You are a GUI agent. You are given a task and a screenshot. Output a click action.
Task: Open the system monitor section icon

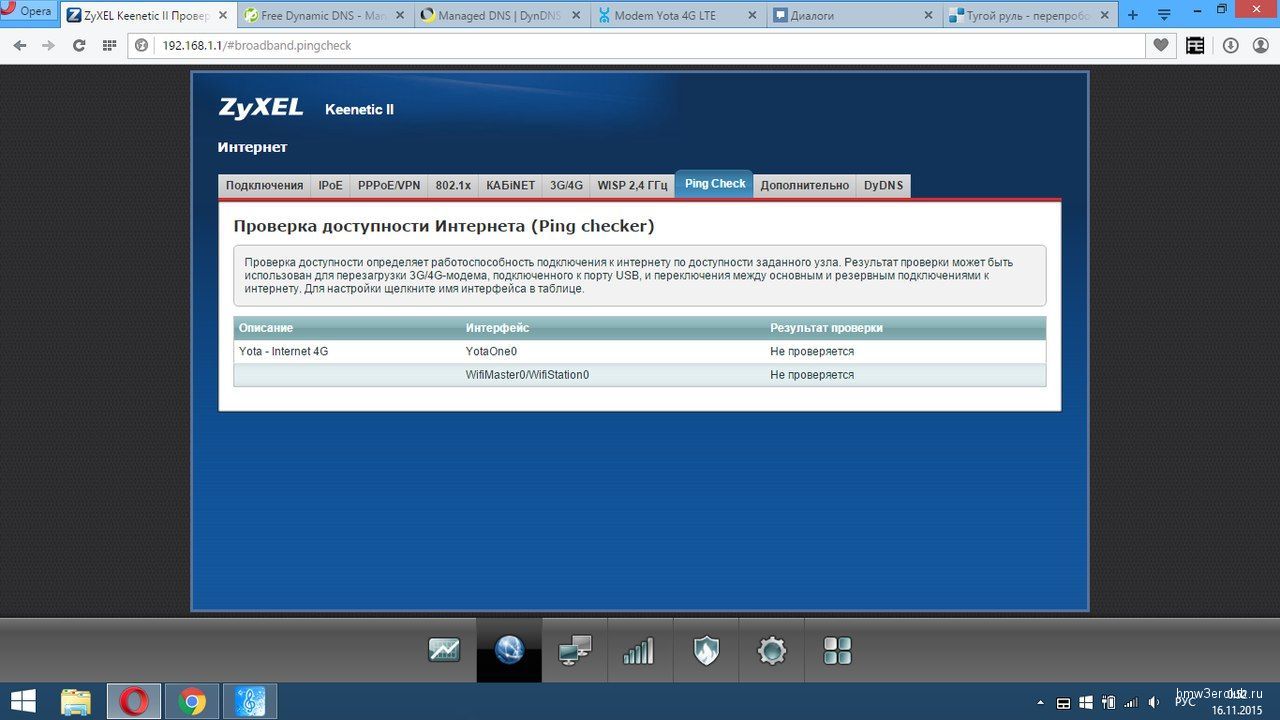point(444,650)
